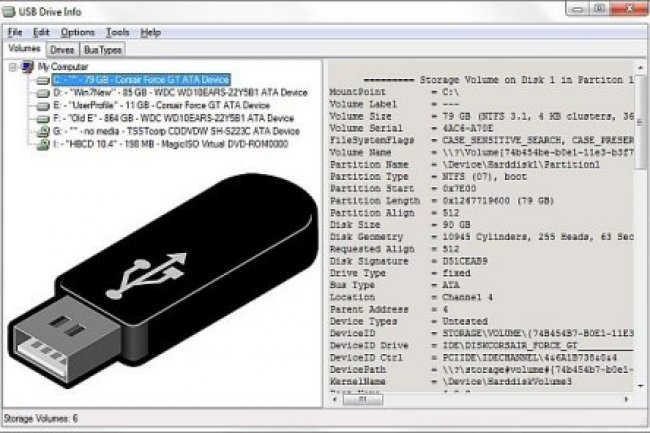This screenshot has height=433, width=650.
Task: Click the Volume Name line
Action: point(481,152)
